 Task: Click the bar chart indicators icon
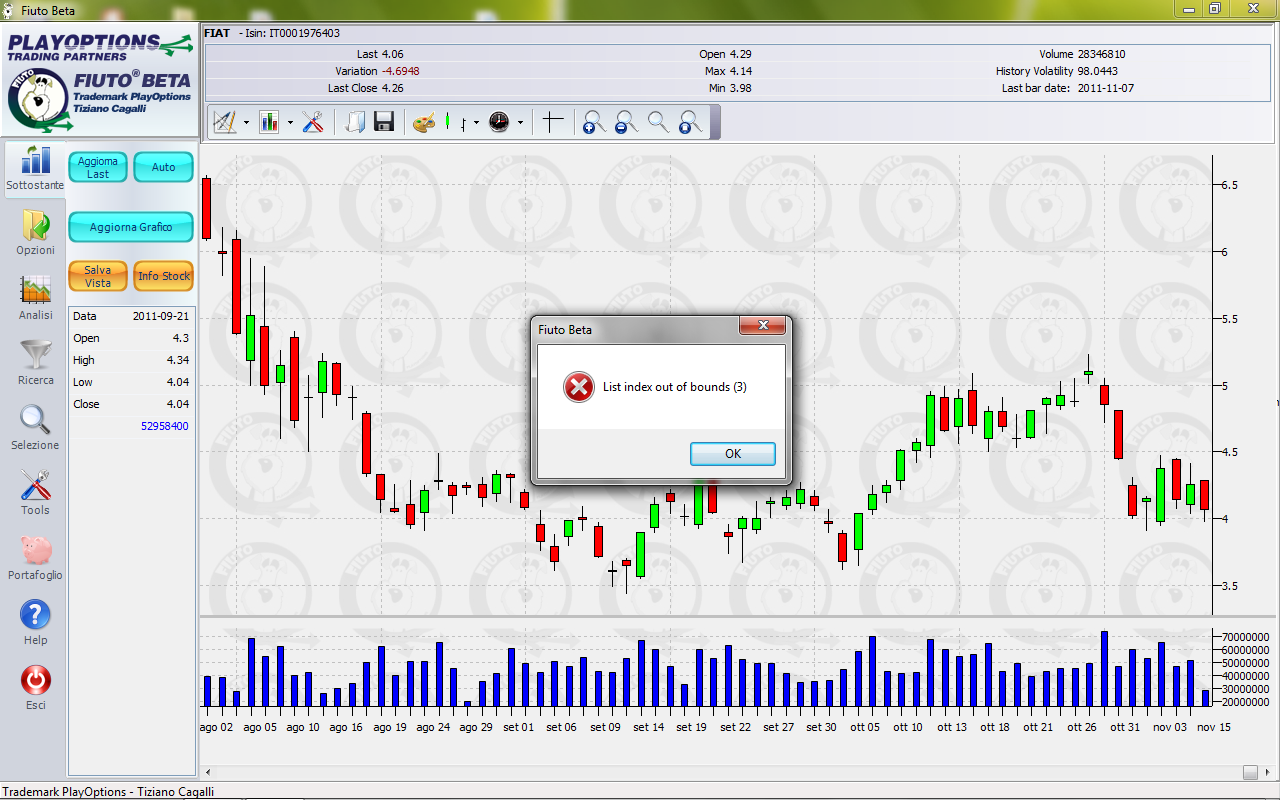[270, 122]
